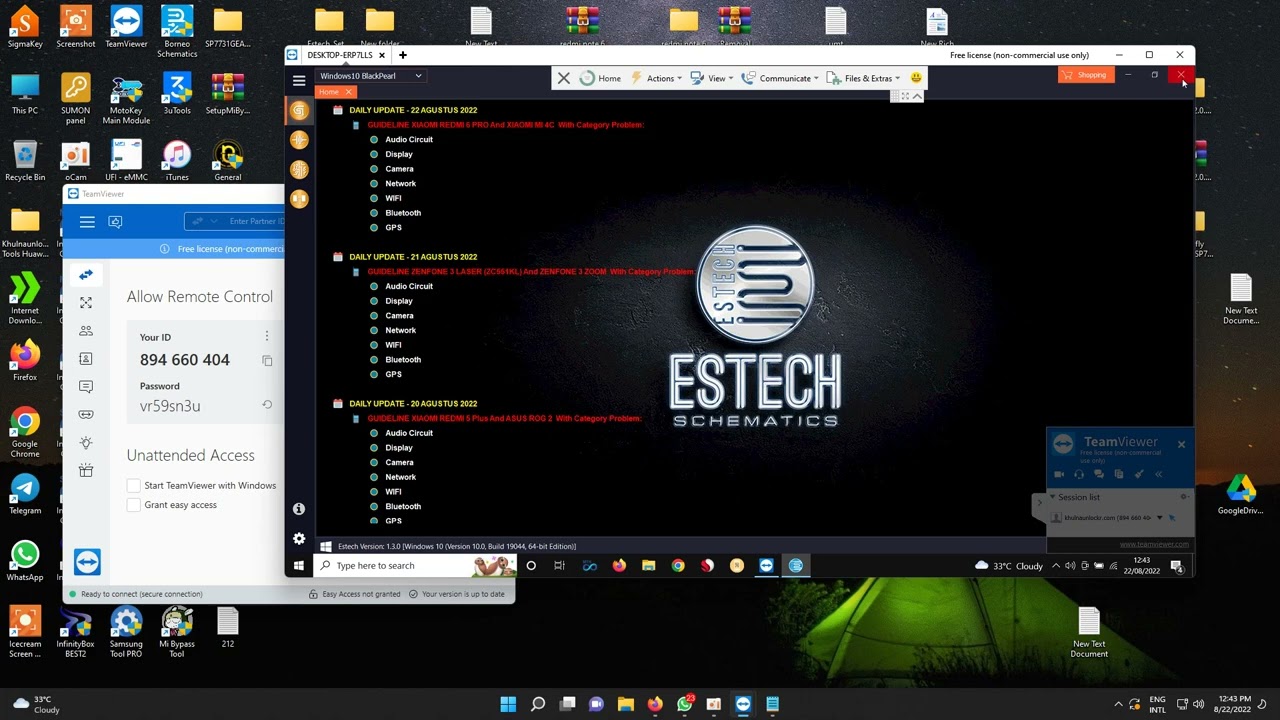Click the Enter Partner ID field

235,221
